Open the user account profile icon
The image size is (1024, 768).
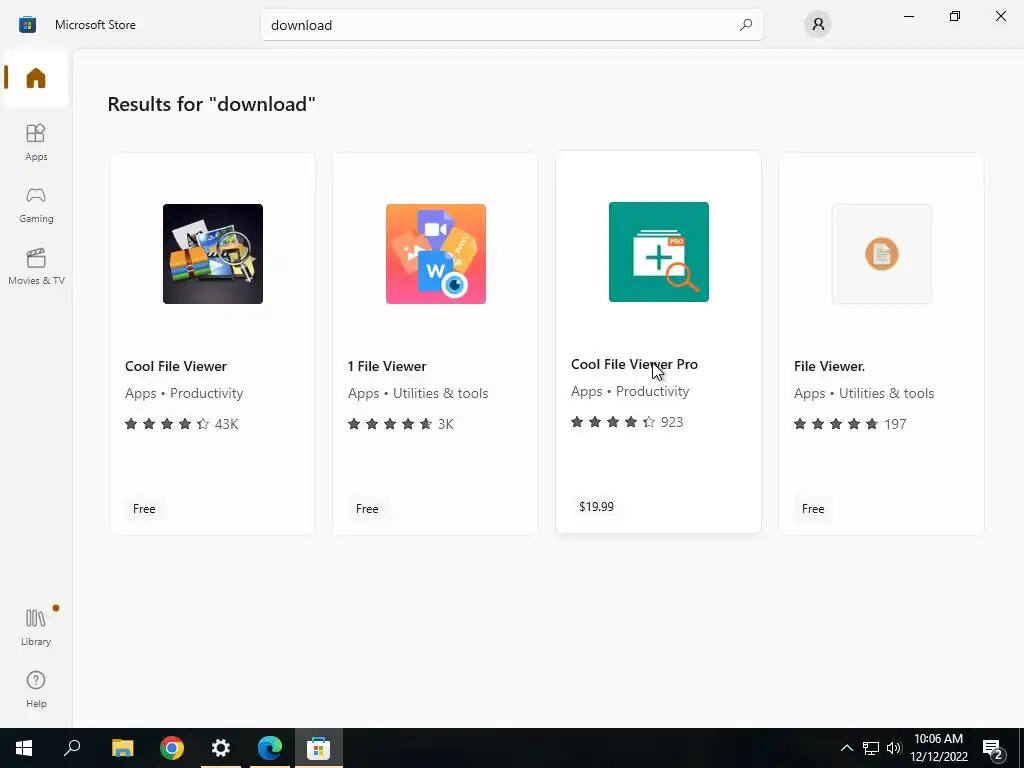(818, 25)
